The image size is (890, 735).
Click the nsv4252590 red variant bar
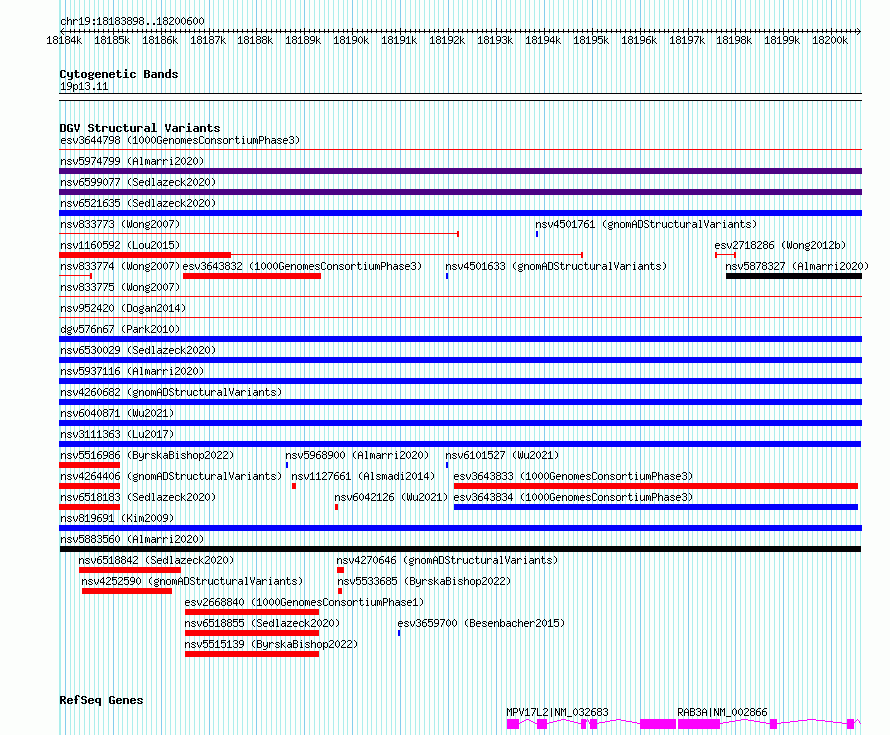(127, 591)
